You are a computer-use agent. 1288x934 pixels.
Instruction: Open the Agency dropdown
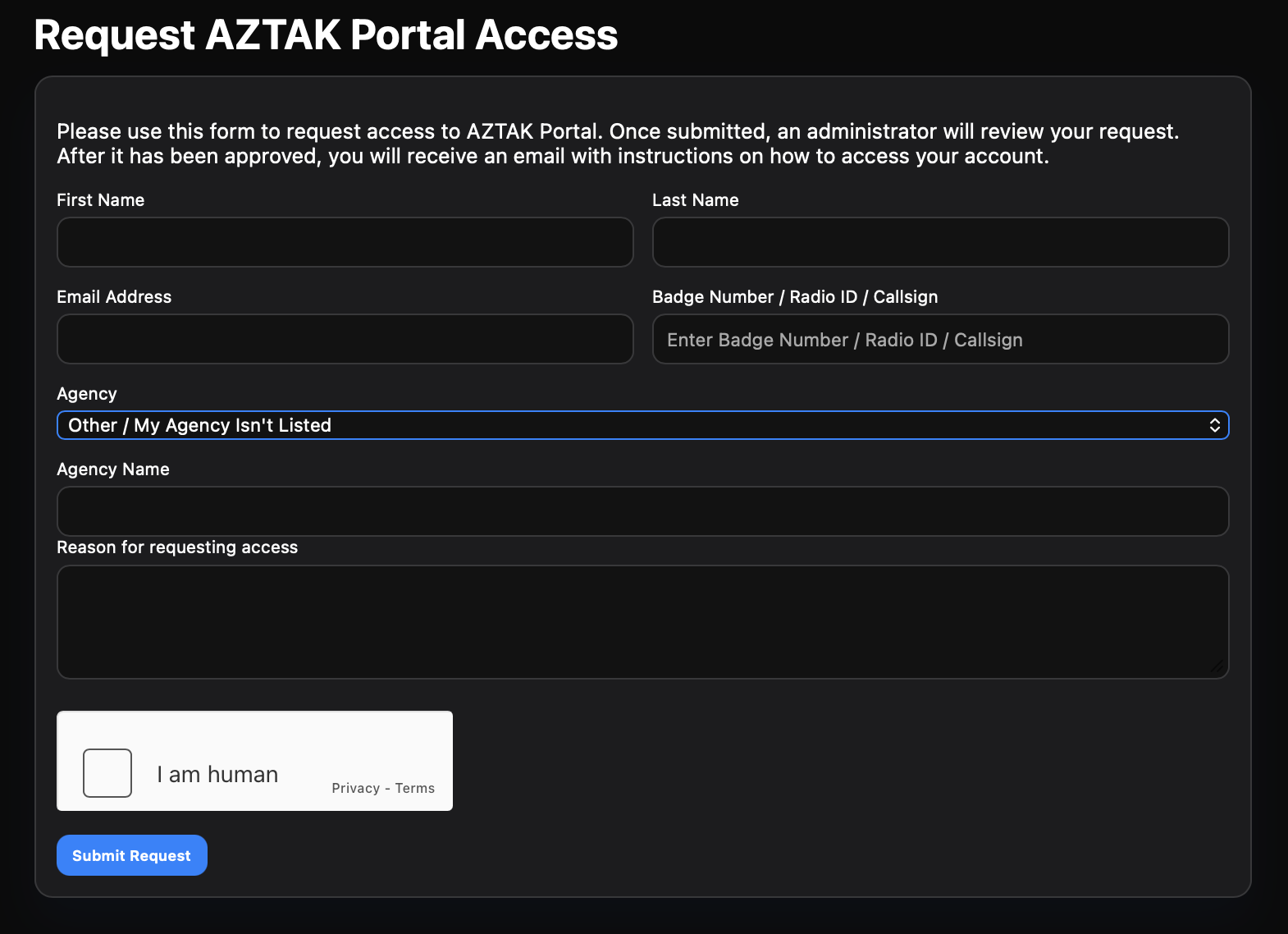tap(642, 425)
